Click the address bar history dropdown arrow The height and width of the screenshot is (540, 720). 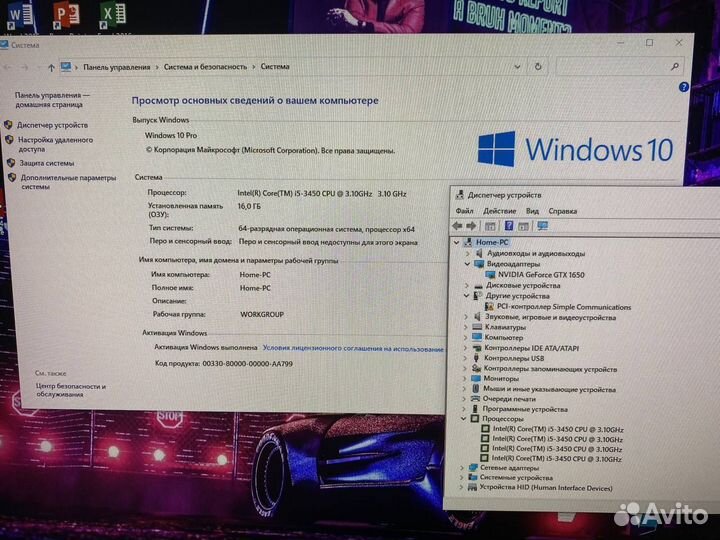517,67
